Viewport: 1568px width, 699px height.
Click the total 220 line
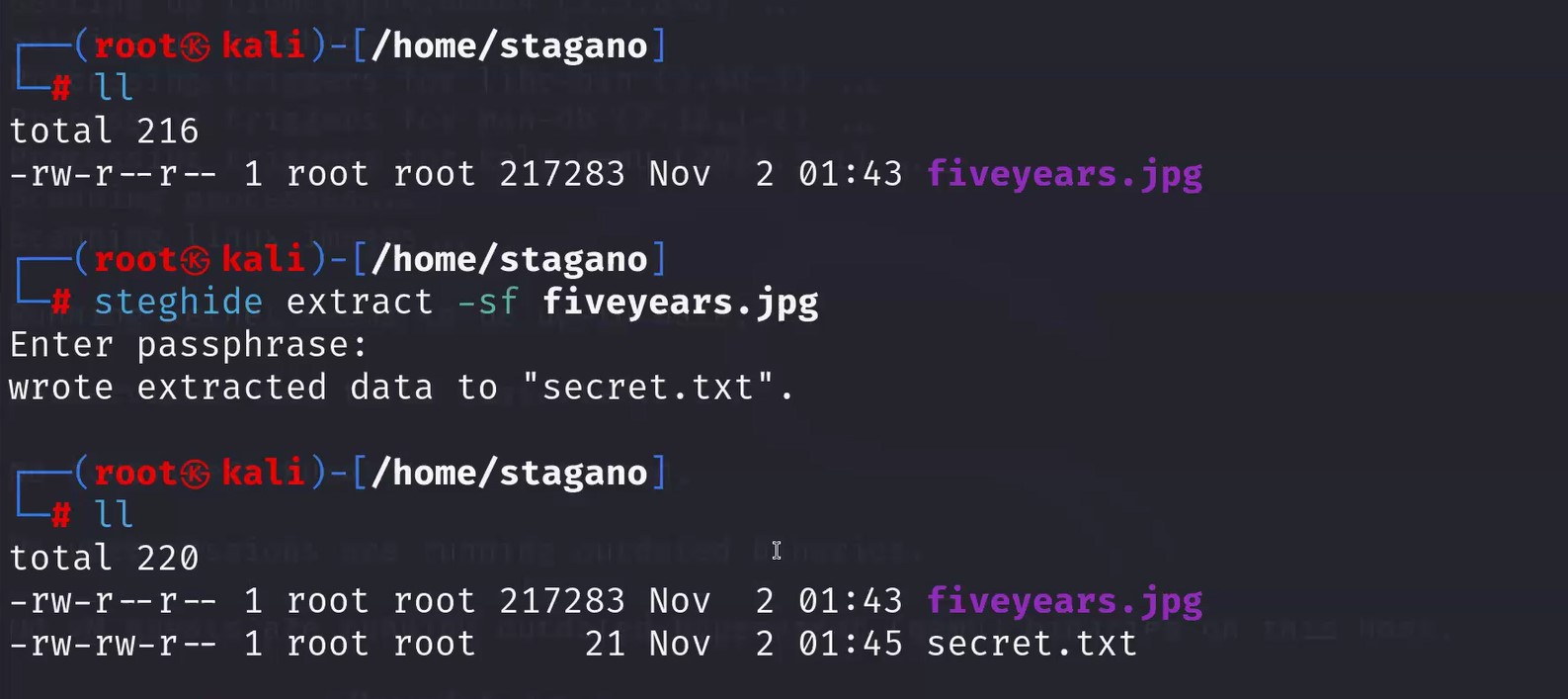[104, 559]
